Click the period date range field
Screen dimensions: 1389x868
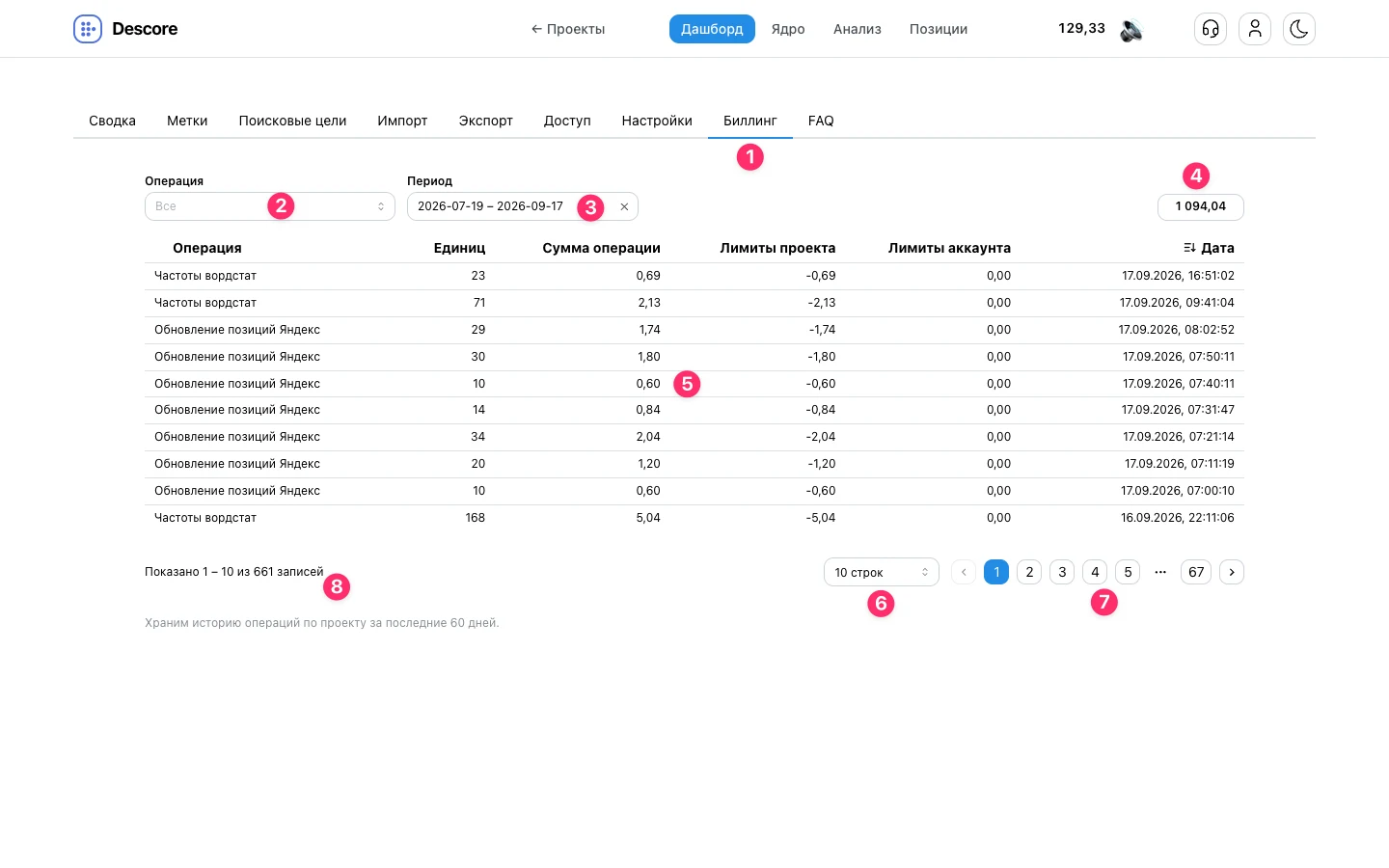click(523, 206)
